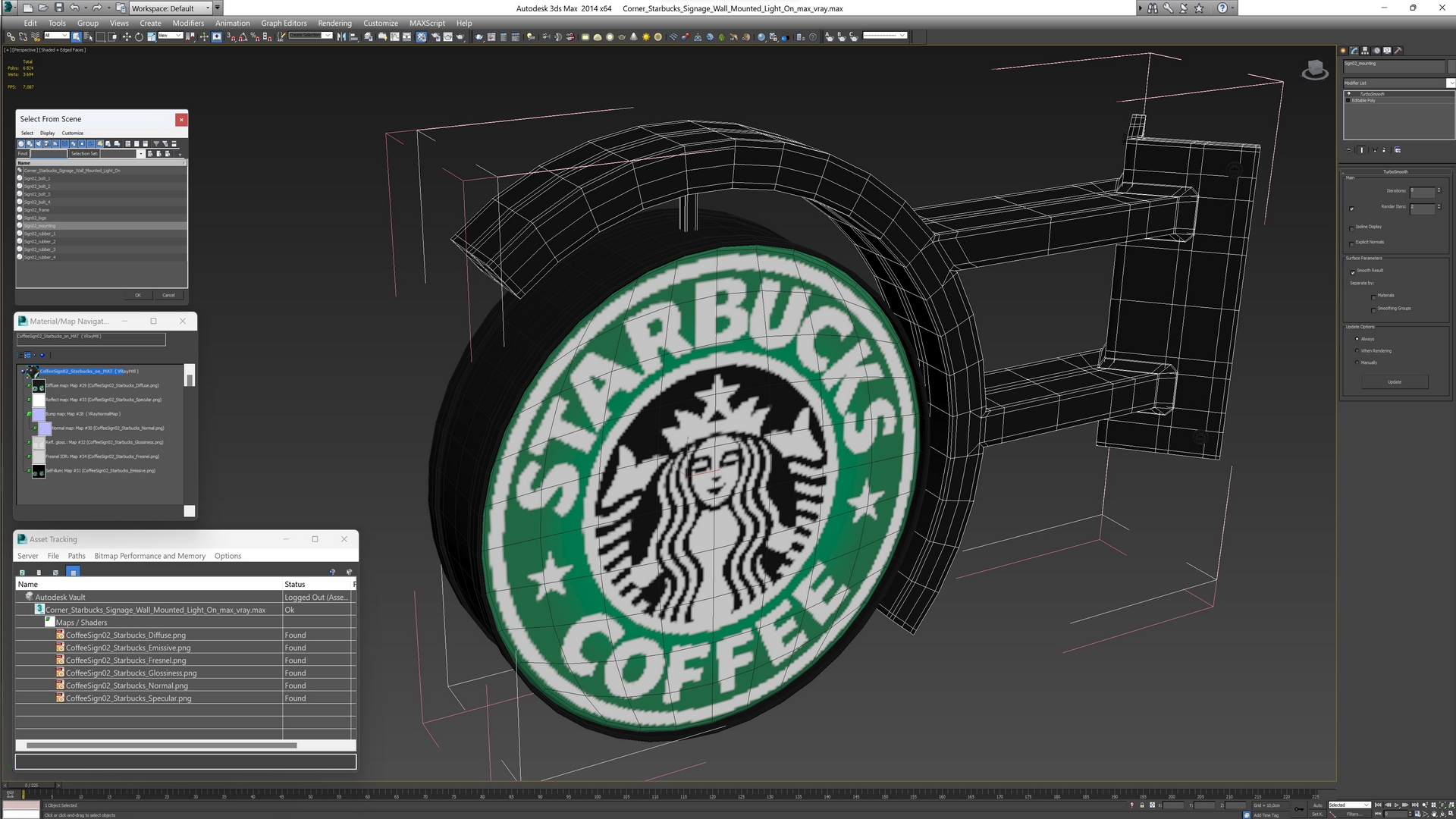Toggle the Isoline Display checkbox
The height and width of the screenshot is (819, 1456).
[1351, 227]
